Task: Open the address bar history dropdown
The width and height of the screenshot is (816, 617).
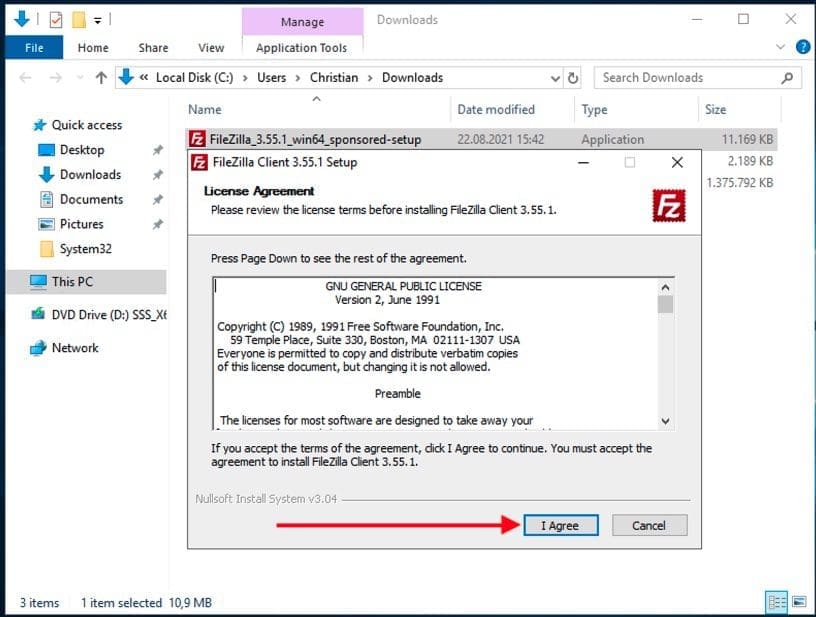Action: (x=554, y=77)
